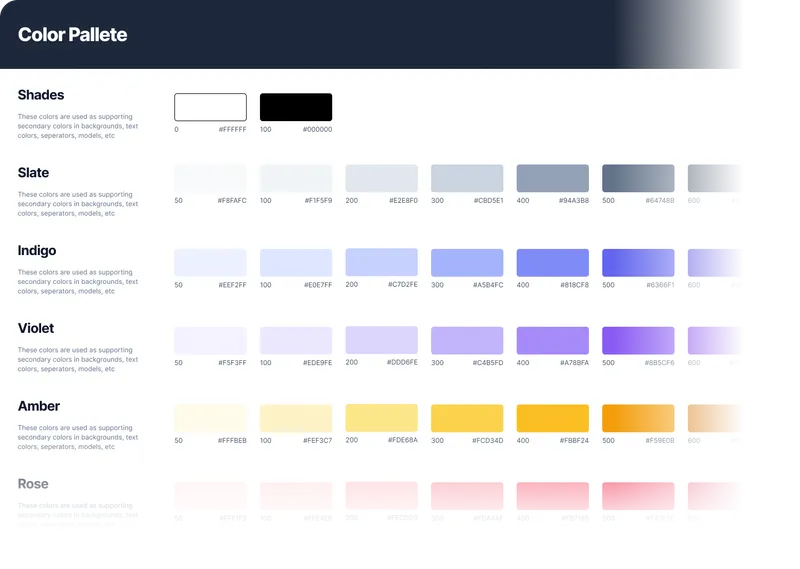800x569 pixels.
Task: Choose the Slate 400 swatch #94A3B8
Action: point(553,178)
